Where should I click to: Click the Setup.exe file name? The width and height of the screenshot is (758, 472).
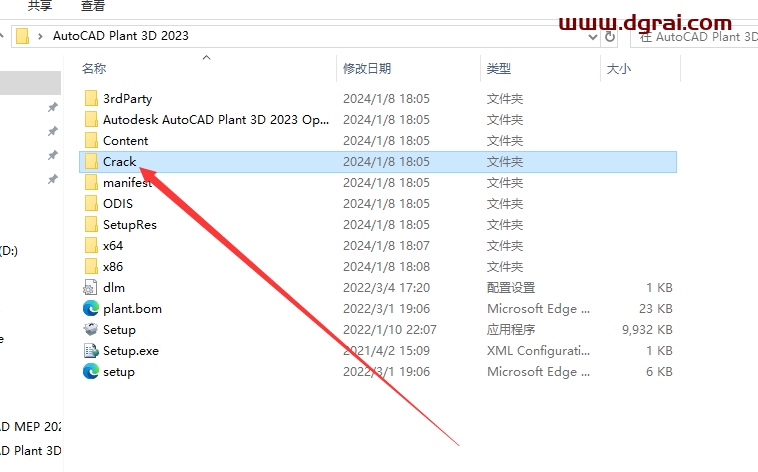click(131, 351)
